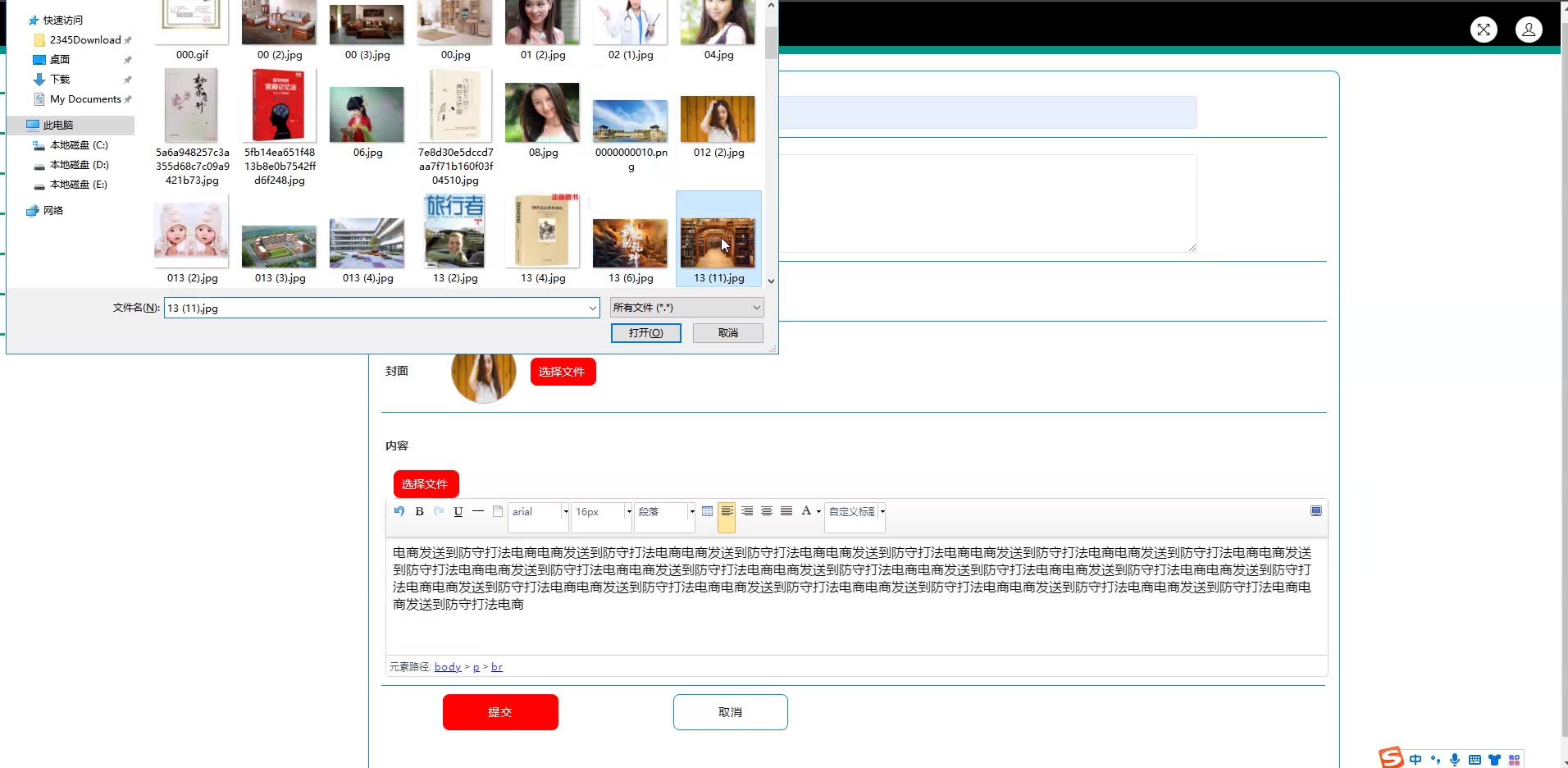Open 本地磁盘 (C:) drive
Image resolution: width=1568 pixels, height=768 pixels.
(x=79, y=145)
